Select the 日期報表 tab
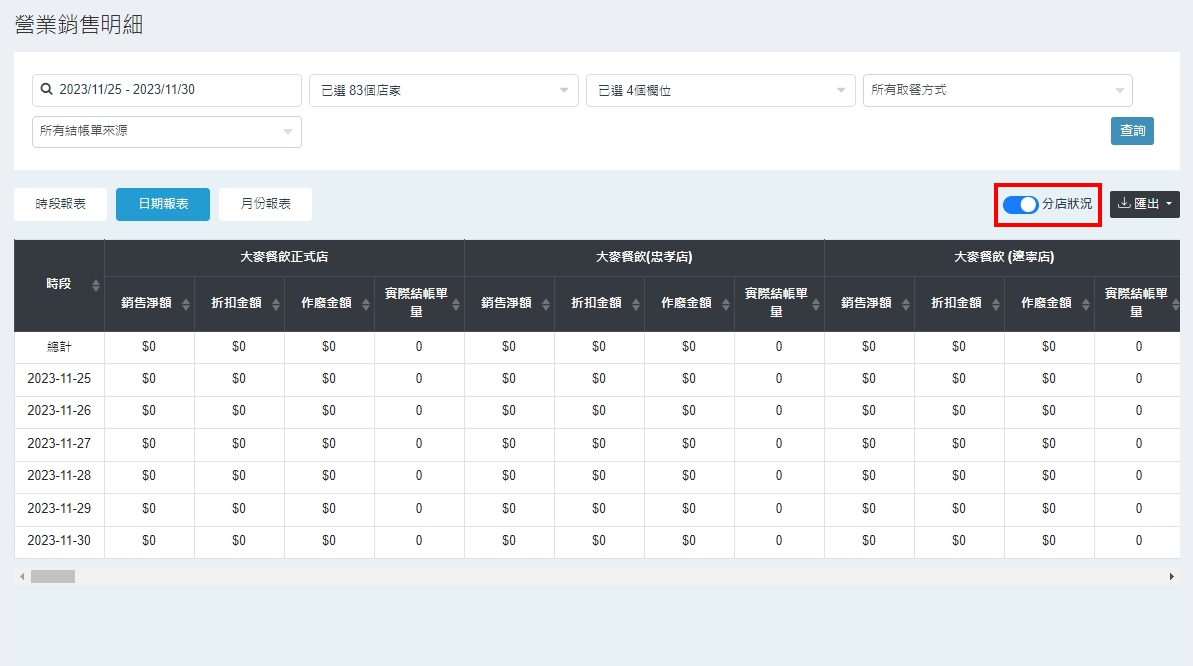1193x666 pixels. click(x=162, y=204)
